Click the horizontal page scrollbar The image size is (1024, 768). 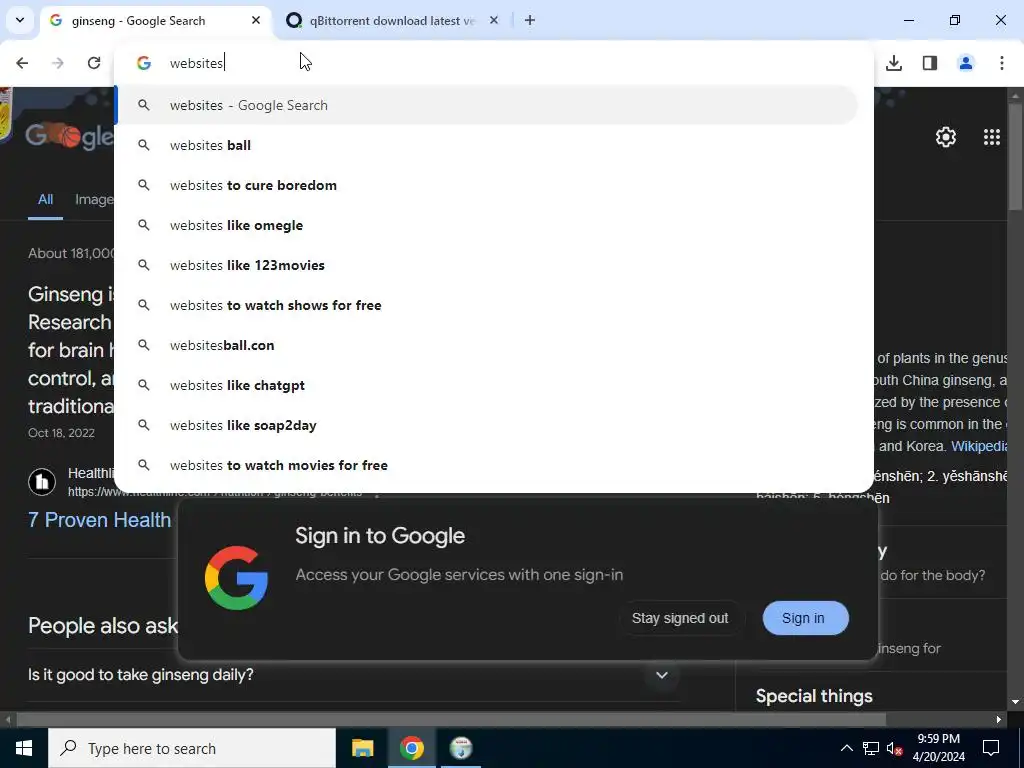pyautogui.click(x=451, y=720)
